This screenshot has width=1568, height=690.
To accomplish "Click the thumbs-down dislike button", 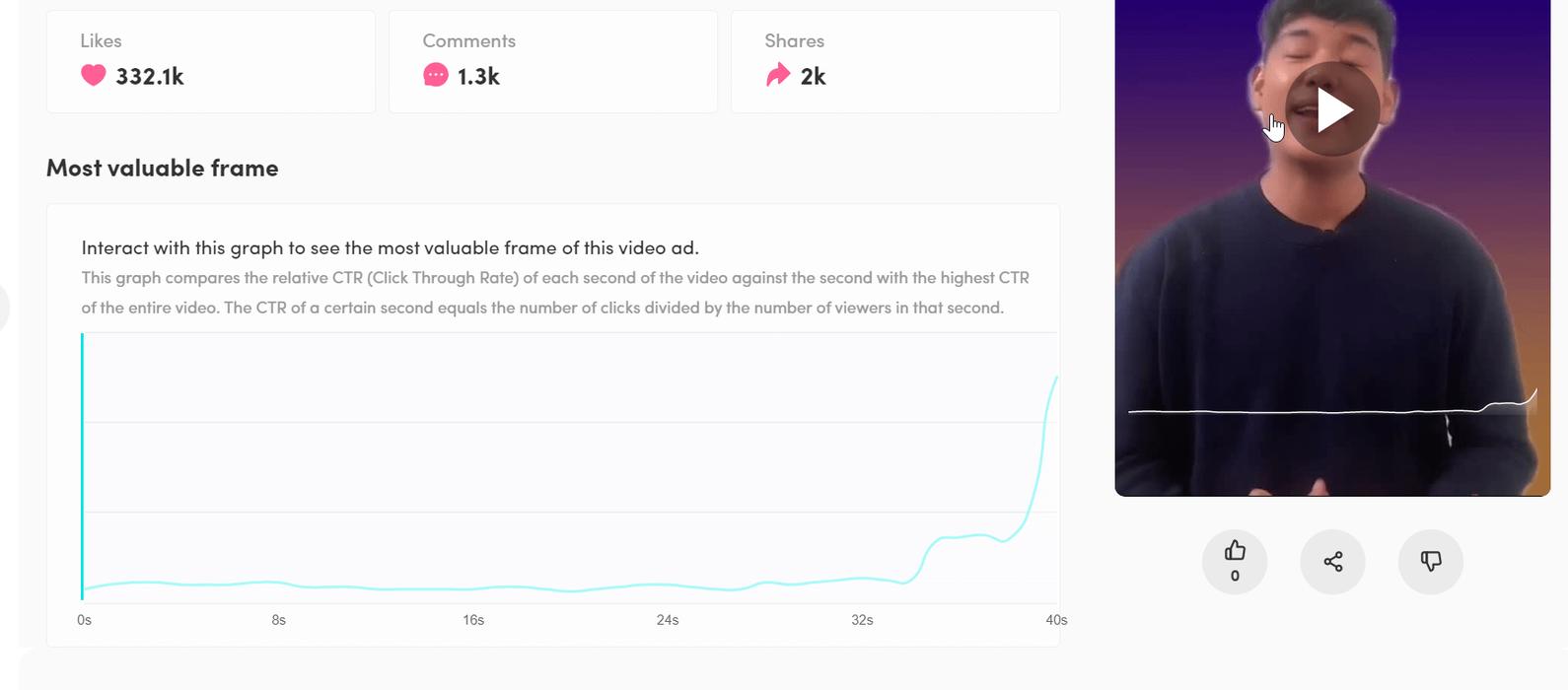I will [1430, 562].
